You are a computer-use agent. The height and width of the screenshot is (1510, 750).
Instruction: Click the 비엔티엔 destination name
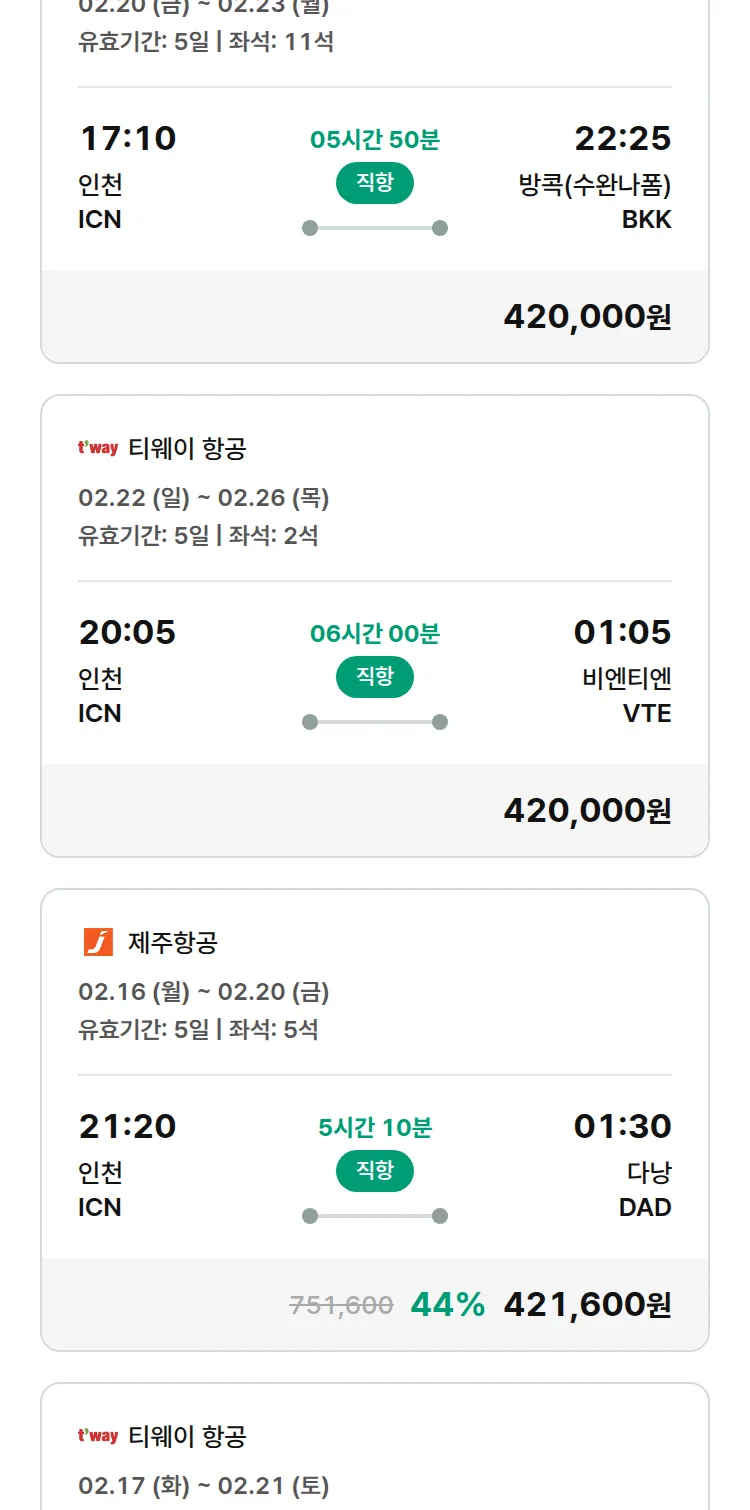(x=627, y=679)
